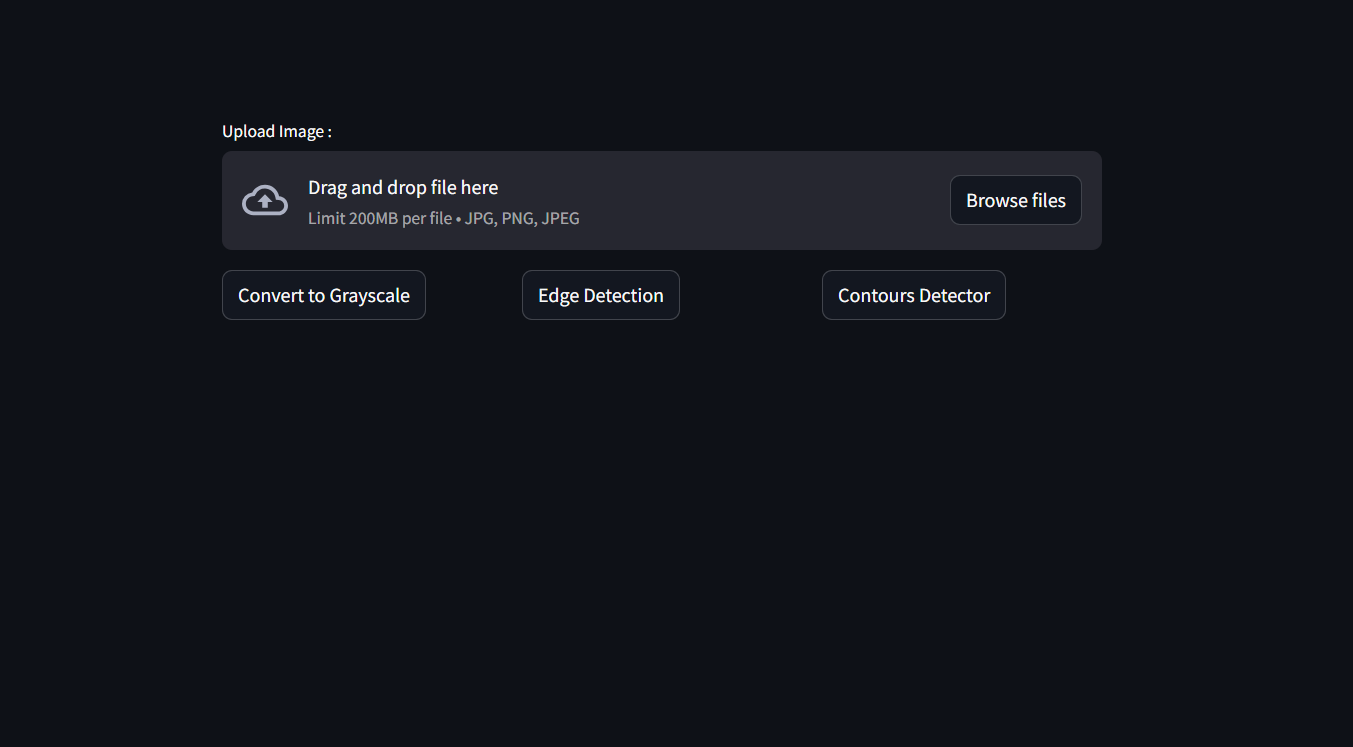Click the "Limit 200MB per file" text
The width and height of the screenshot is (1353, 747).
pyautogui.click(x=380, y=218)
